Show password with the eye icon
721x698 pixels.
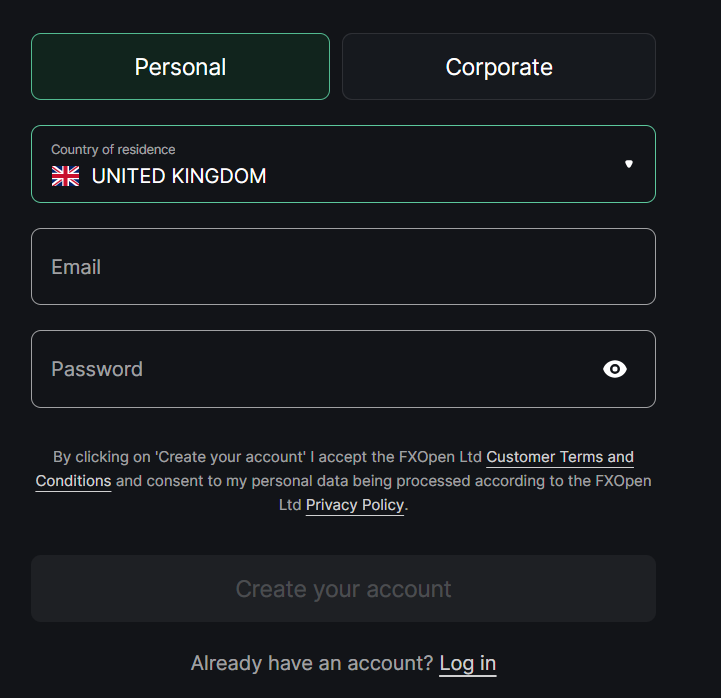click(x=615, y=369)
